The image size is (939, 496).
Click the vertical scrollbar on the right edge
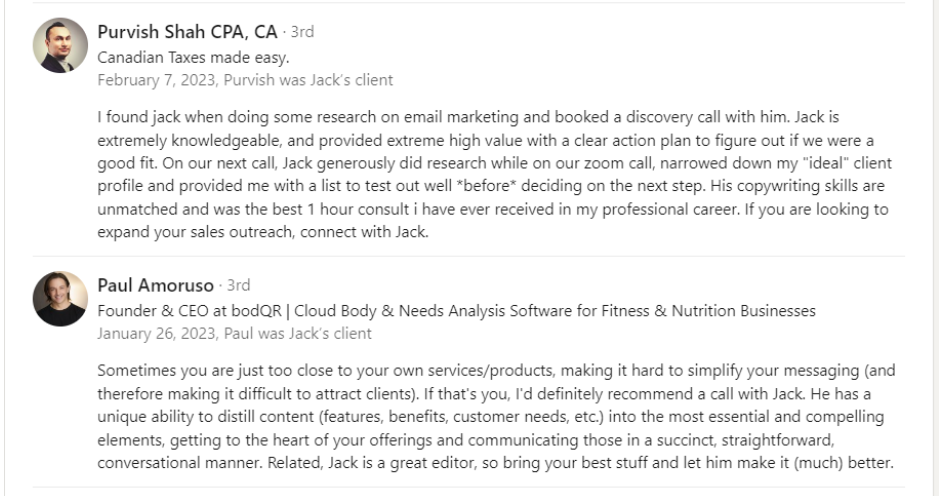[934, 248]
